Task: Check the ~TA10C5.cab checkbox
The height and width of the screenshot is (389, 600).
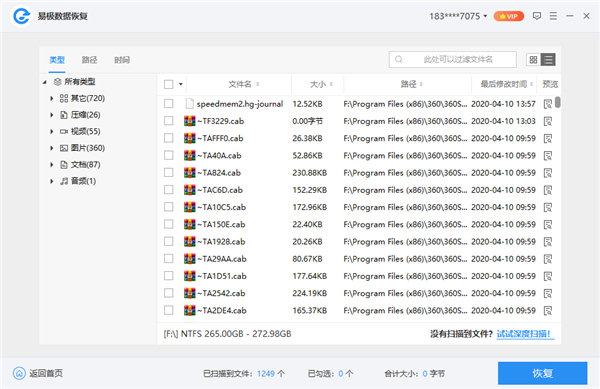Action: pyautogui.click(x=168, y=207)
